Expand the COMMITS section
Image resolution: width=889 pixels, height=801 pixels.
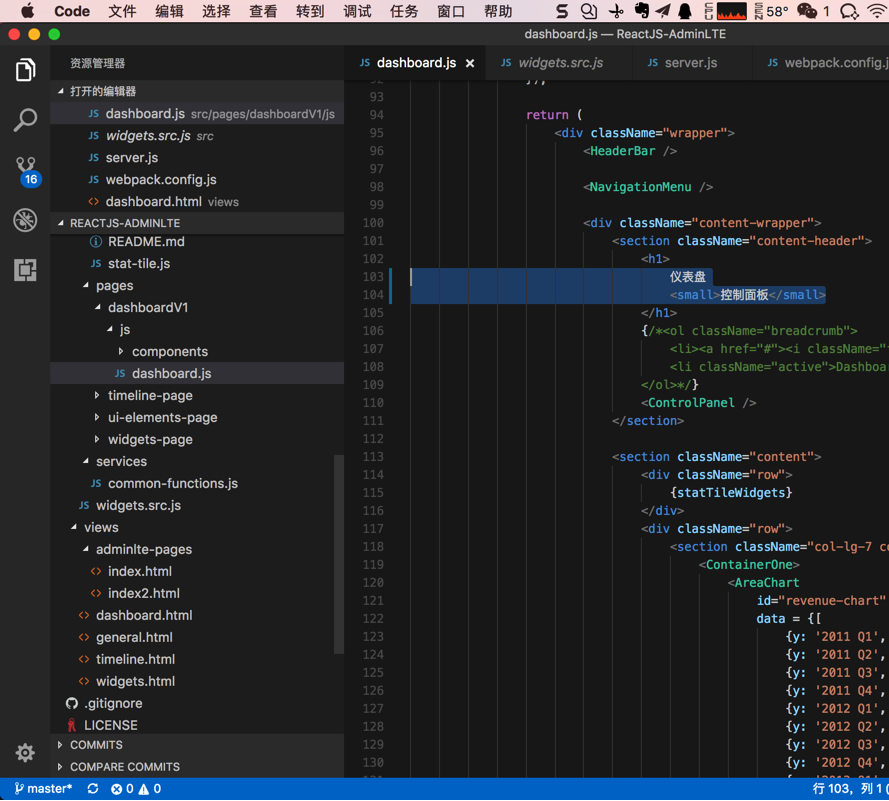click(96, 745)
